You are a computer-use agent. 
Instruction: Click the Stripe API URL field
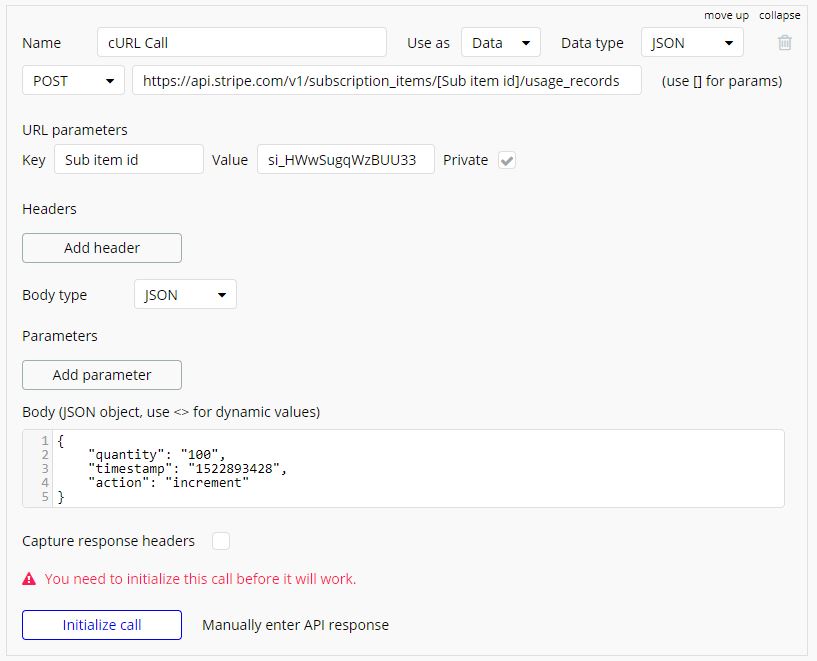coord(387,81)
